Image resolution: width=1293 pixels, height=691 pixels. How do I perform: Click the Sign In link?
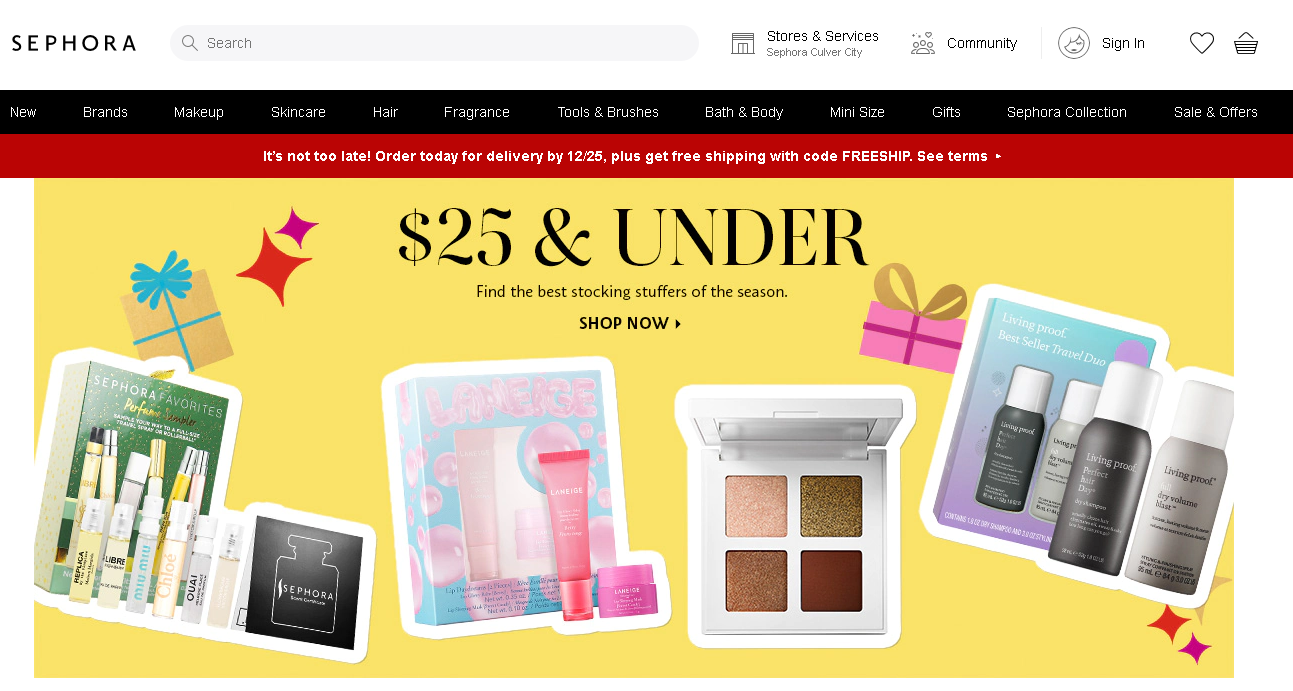[x=1123, y=43]
